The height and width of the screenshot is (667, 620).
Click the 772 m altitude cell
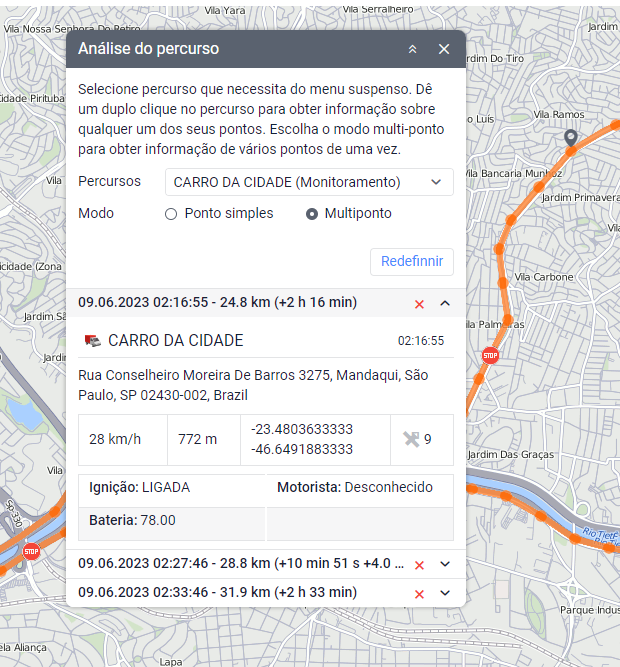pos(204,440)
